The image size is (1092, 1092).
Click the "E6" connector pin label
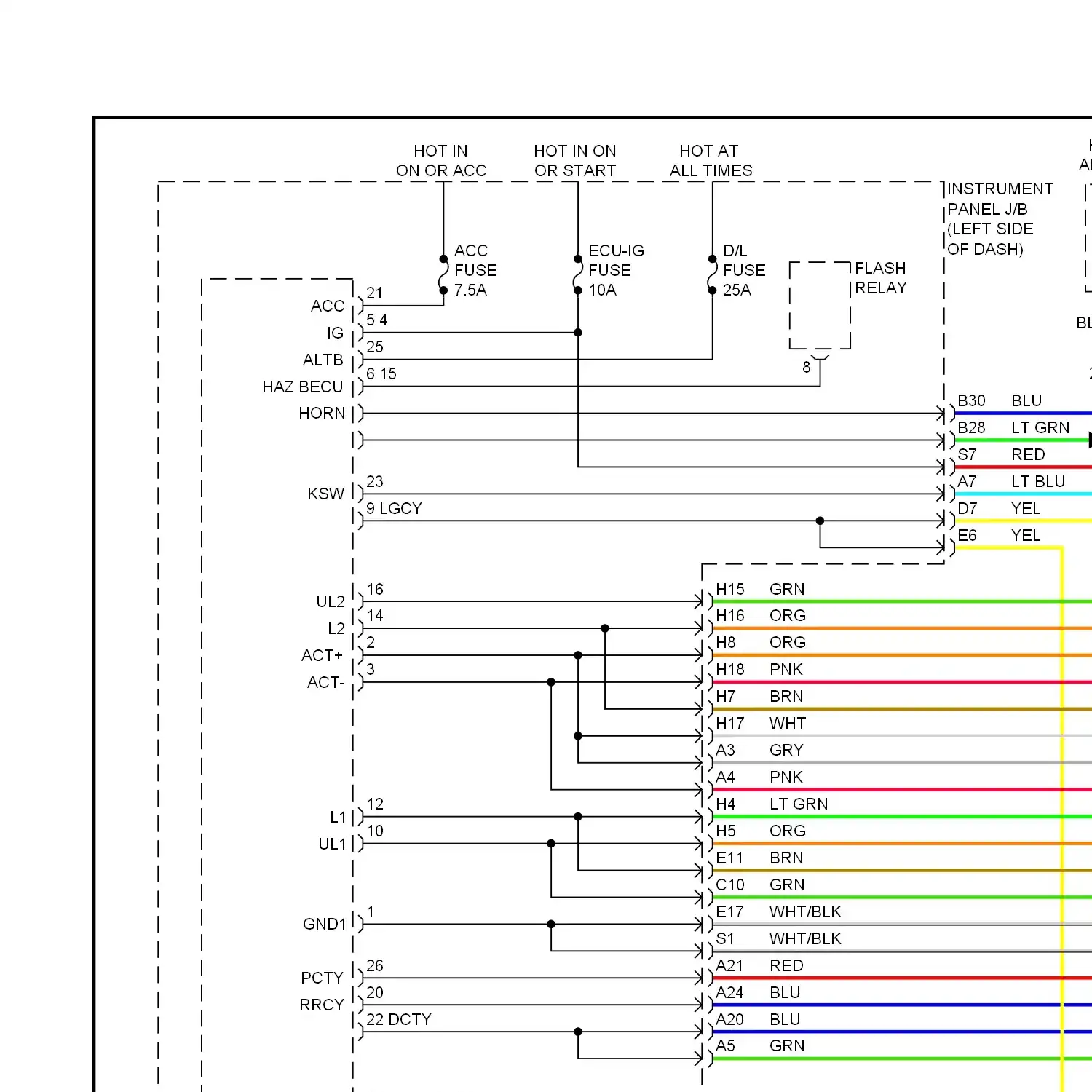click(967, 535)
